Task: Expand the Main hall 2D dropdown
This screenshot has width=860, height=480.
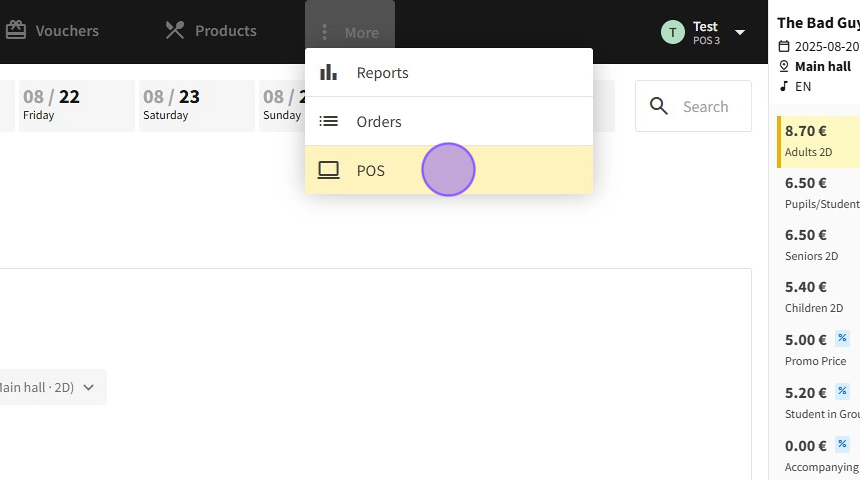Action: pos(89,387)
